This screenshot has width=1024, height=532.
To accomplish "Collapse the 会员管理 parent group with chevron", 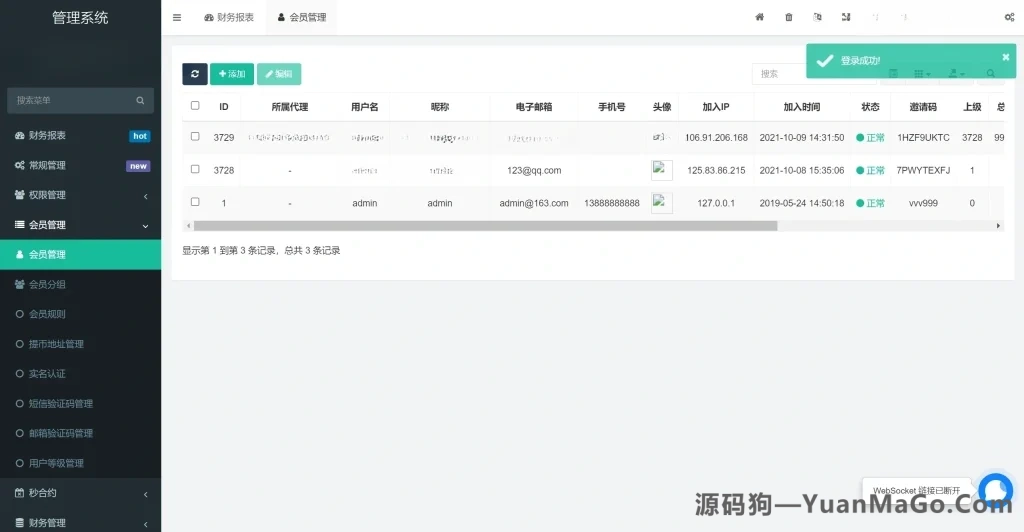I will (x=145, y=226).
